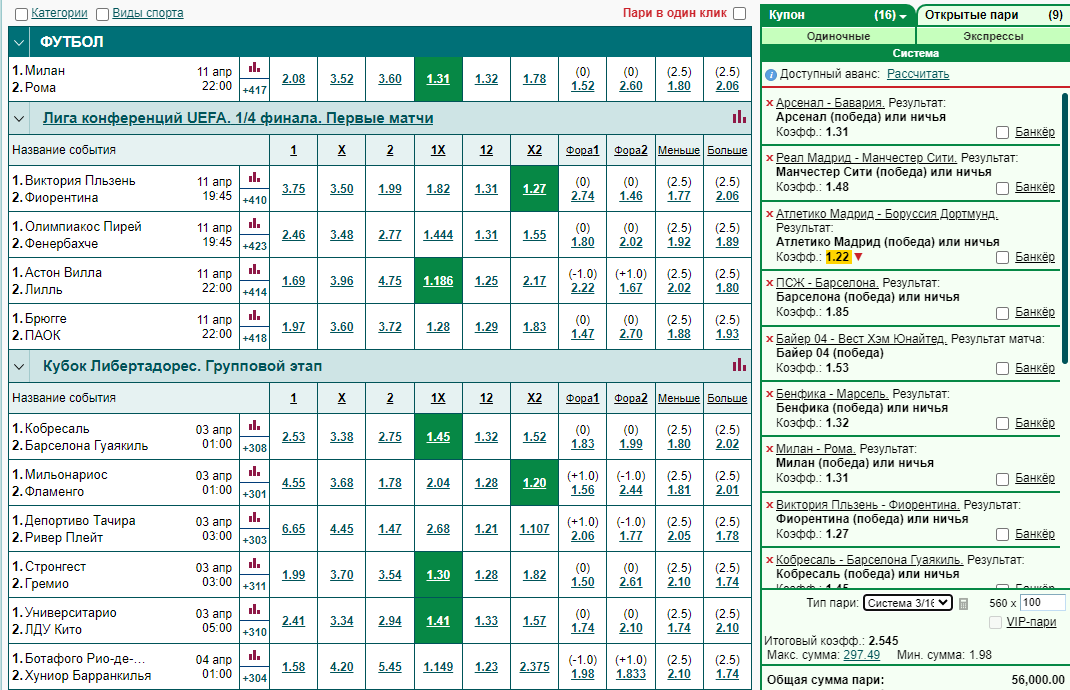The height and width of the screenshot is (690, 1070).
Task: Select the Экспрессы coupon tab
Action: tap(993, 36)
